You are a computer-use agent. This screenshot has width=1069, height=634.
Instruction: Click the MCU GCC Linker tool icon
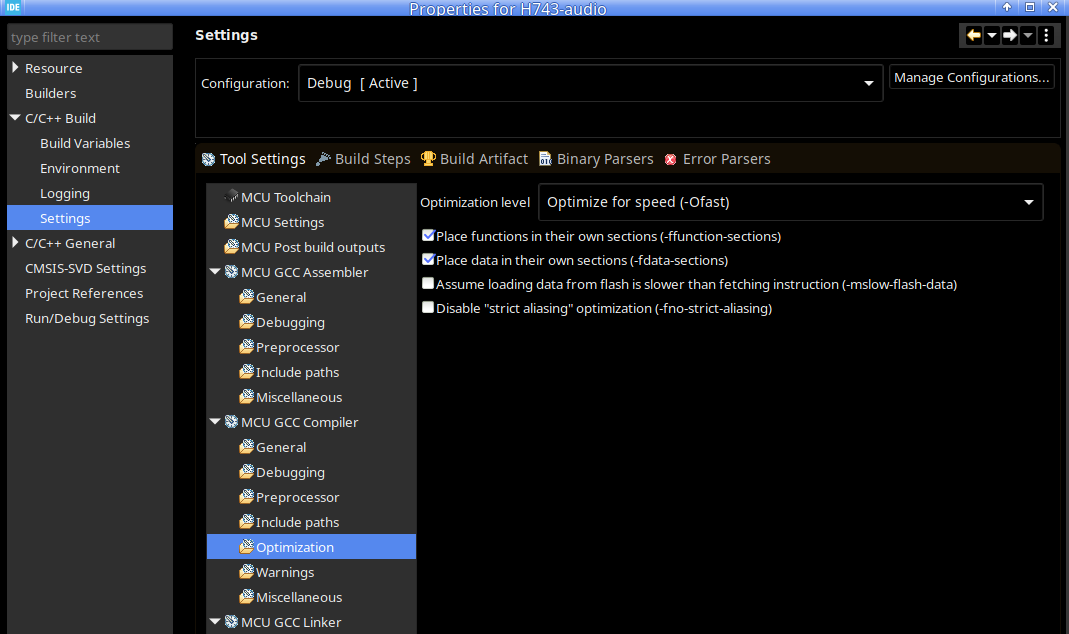(x=231, y=622)
